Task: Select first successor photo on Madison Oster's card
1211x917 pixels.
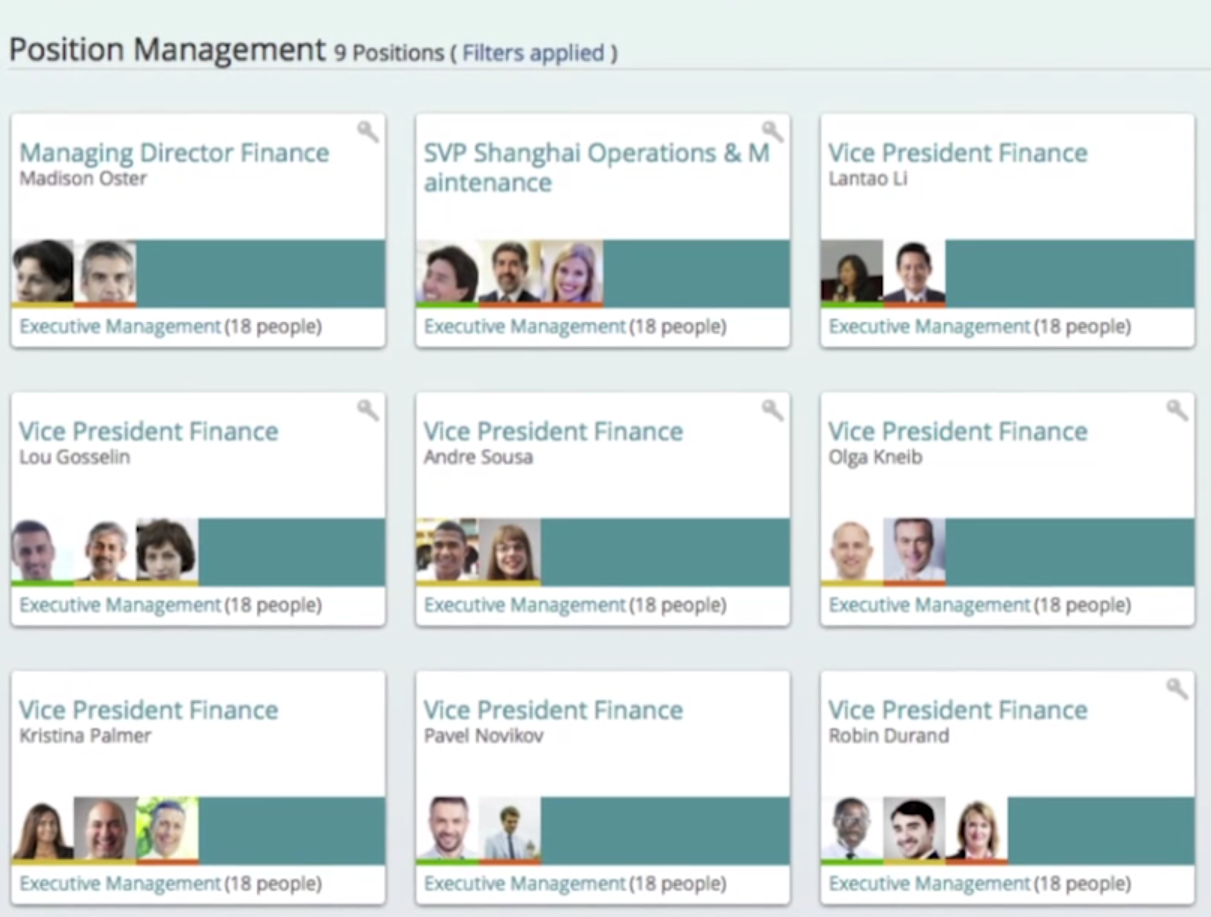Action: tap(43, 272)
